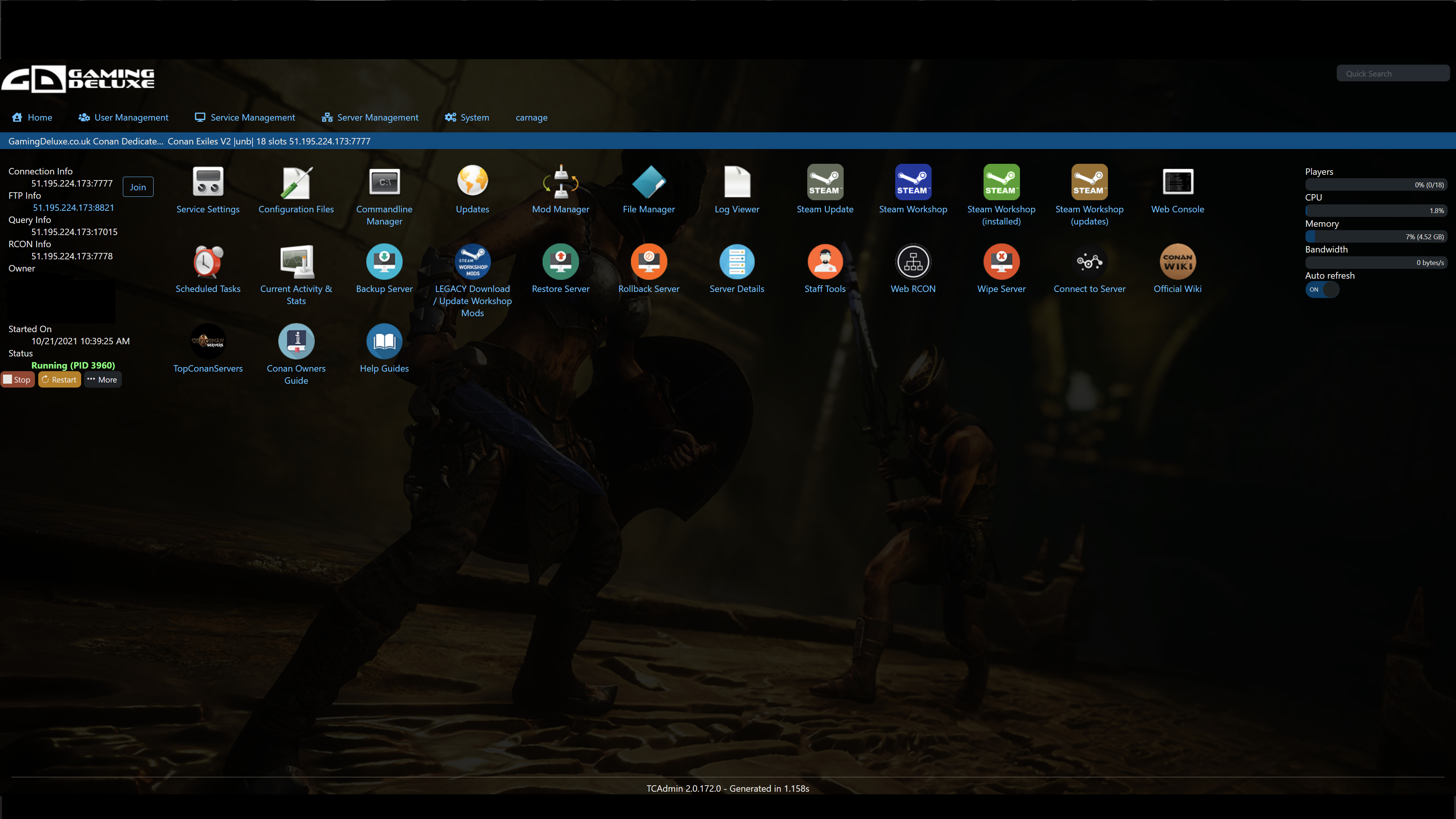The height and width of the screenshot is (819, 1456).
Task: Click the Join button
Action: (x=138, y=187)
